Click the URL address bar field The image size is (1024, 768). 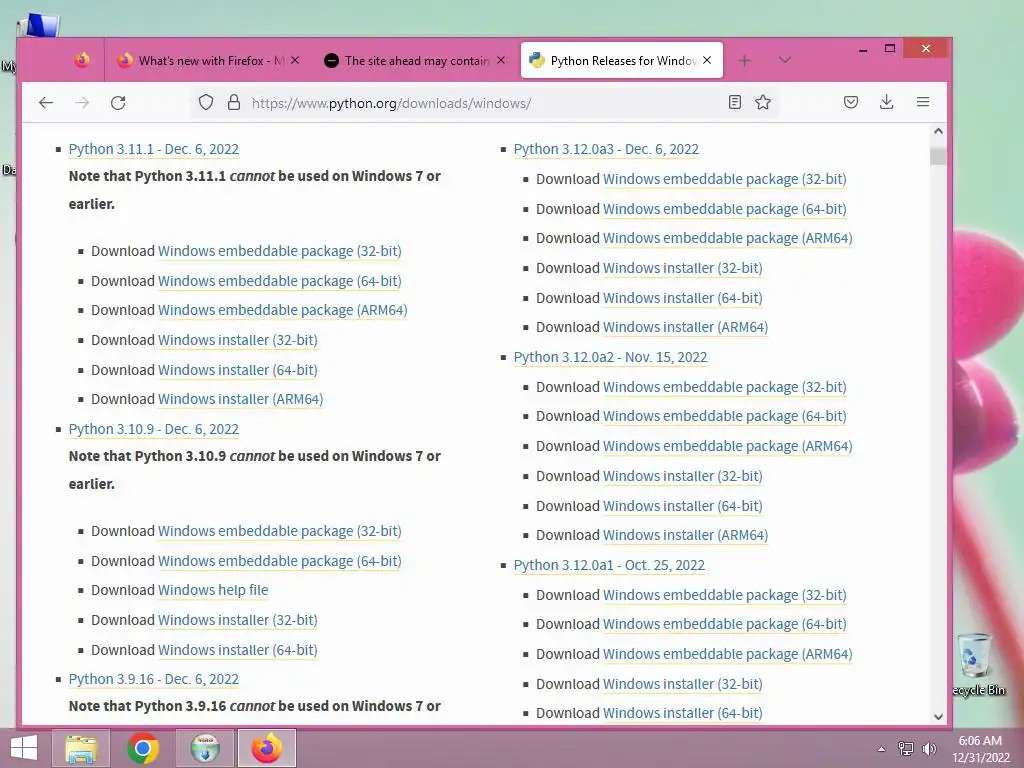pos(485,103)
